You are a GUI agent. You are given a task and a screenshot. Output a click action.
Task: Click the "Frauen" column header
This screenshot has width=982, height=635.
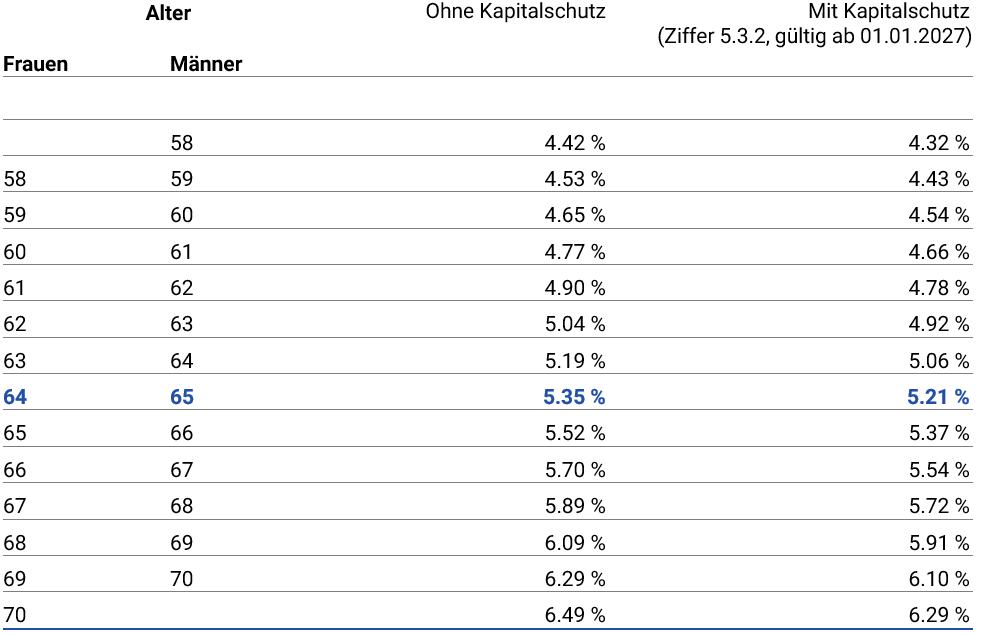pos(36,65)
